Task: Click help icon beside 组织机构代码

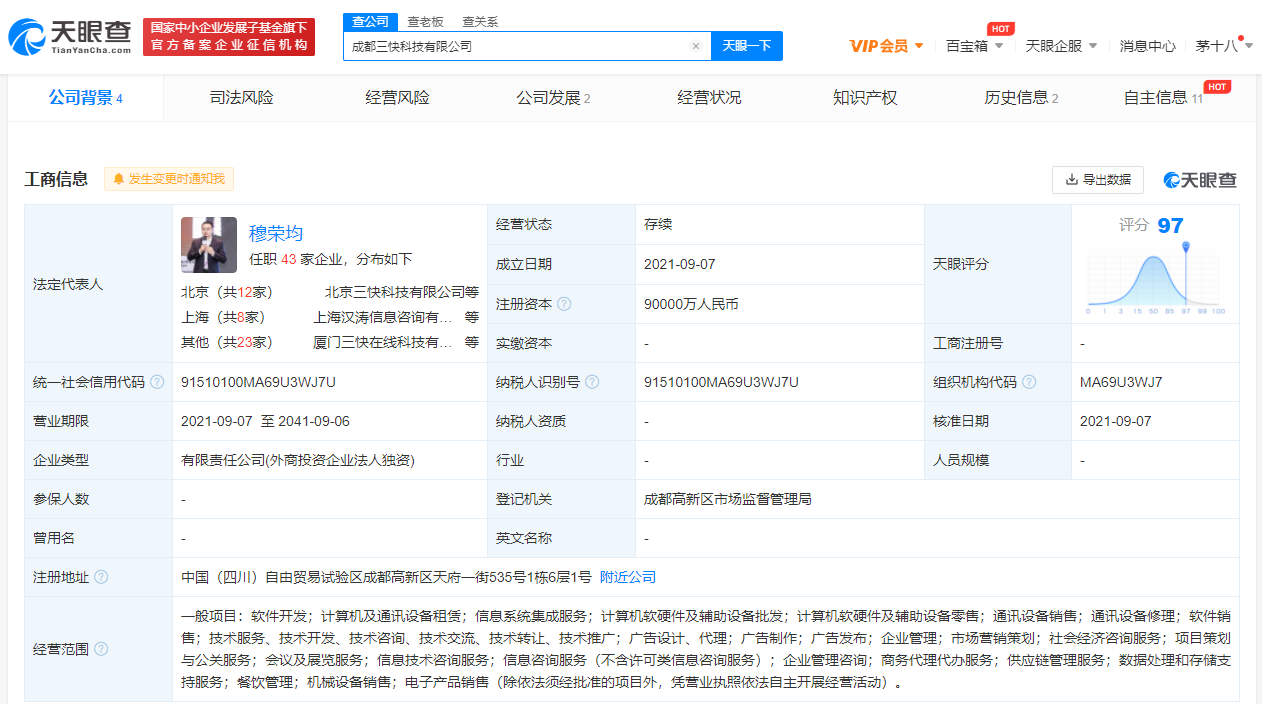Action: point(1029,382)
